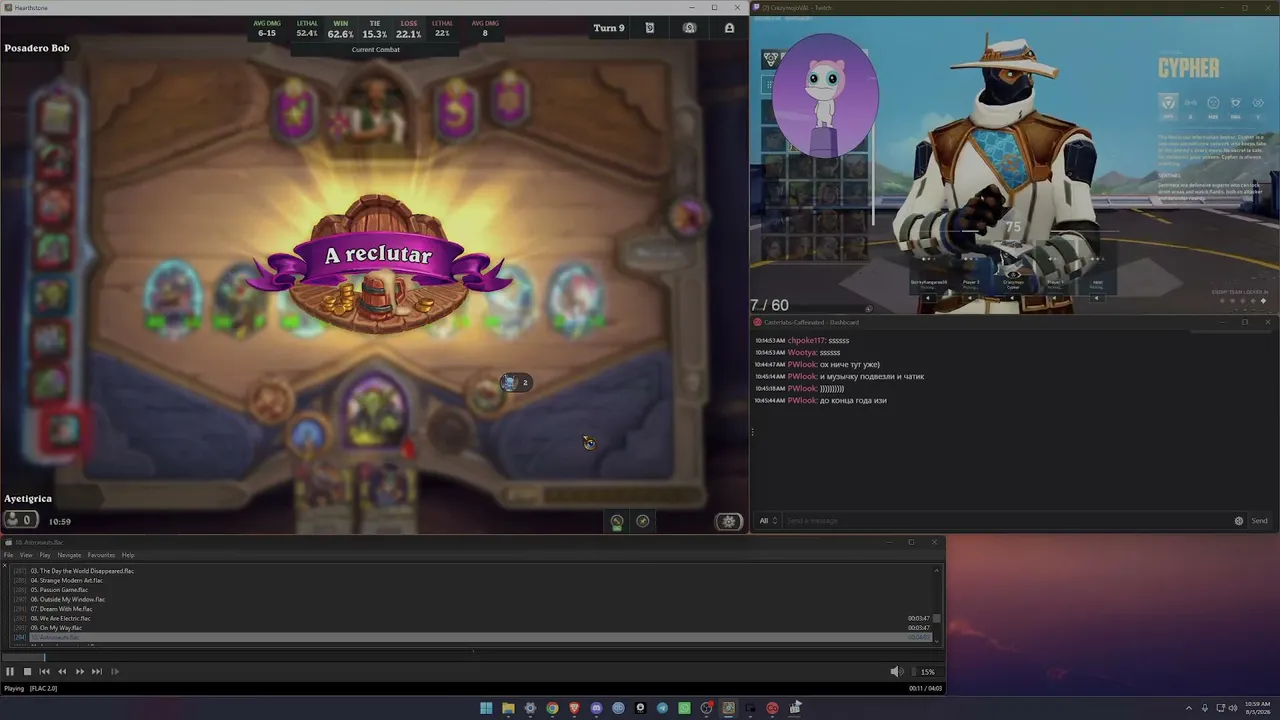Pause playback in the music player
Viewport: 1280px width, 720px height.
(10, 672)
